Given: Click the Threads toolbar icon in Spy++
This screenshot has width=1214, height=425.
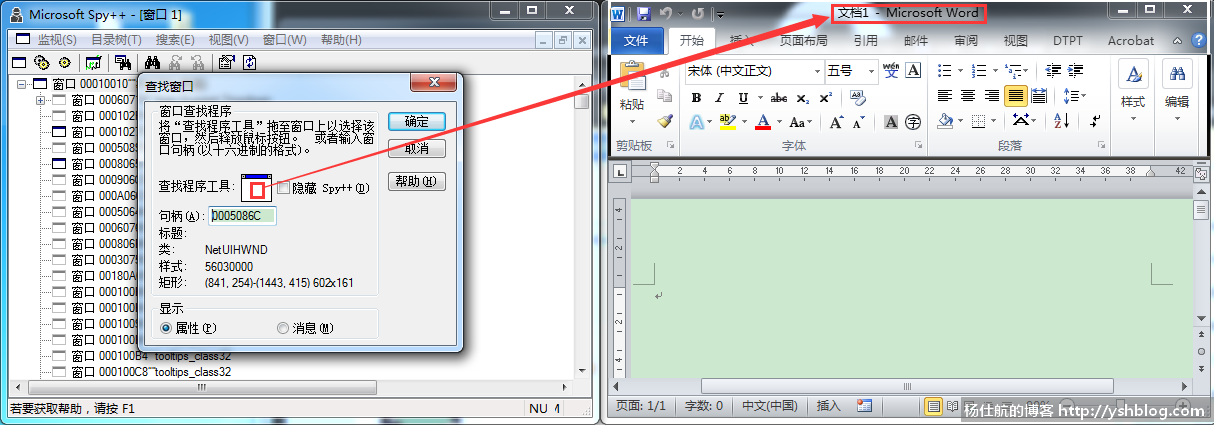Looking at the screenshot, I should pos(64,62).
